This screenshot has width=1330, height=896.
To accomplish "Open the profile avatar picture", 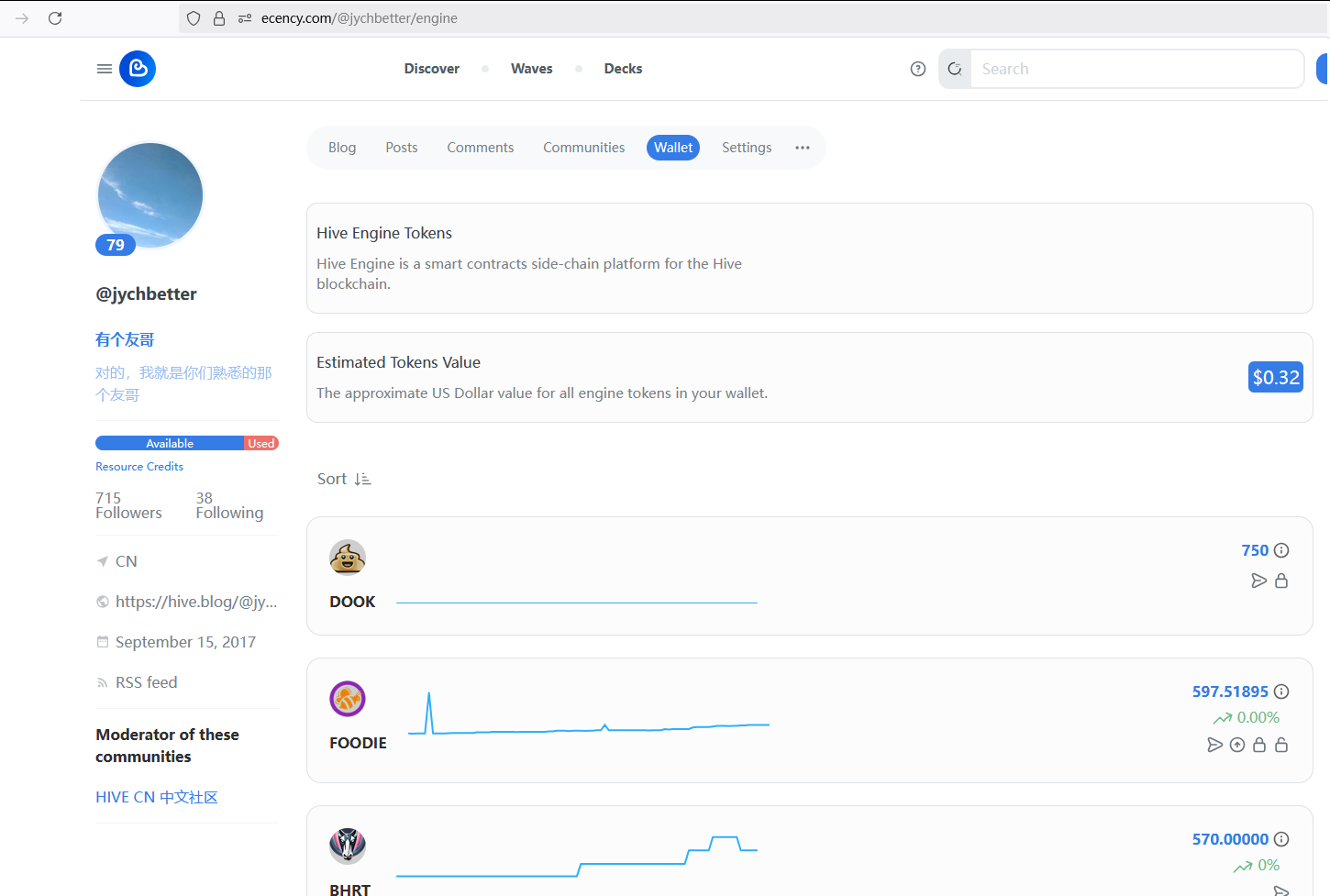I will tap(150, 194).
